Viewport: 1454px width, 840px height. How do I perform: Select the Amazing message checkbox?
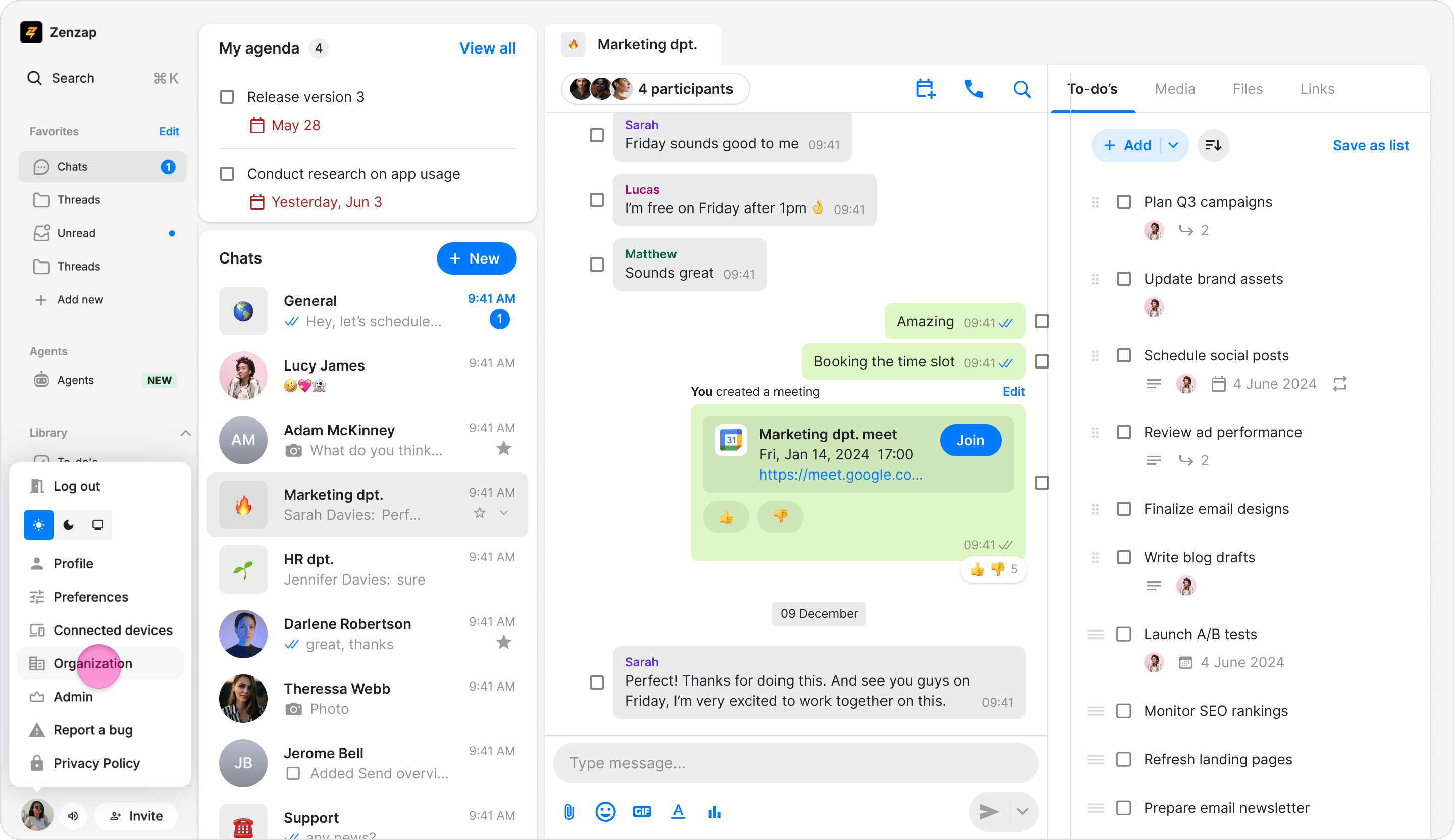pyautogui.click(x=1042, y=322)
